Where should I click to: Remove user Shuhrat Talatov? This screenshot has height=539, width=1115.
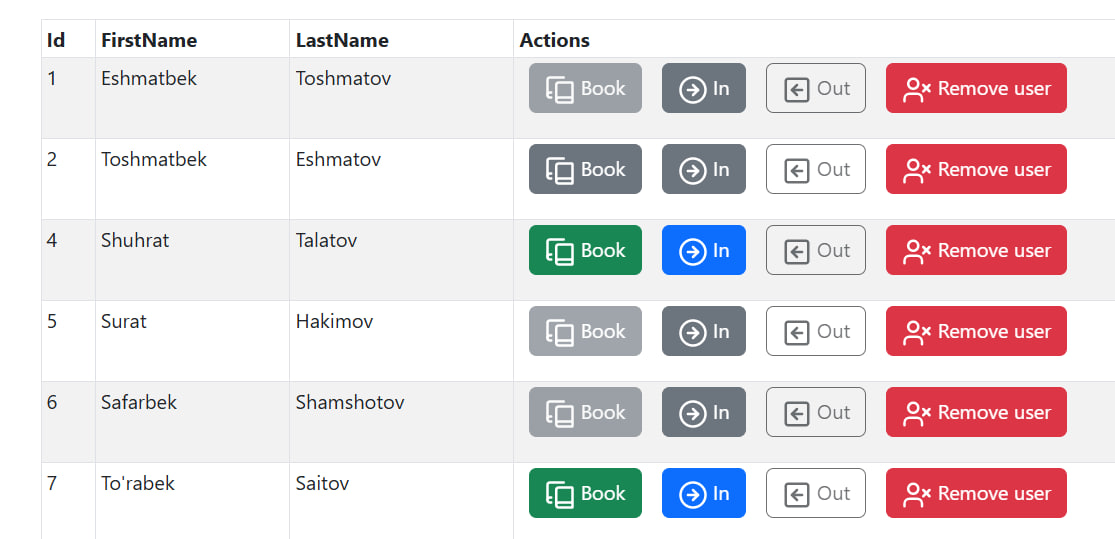click(976, 251)
